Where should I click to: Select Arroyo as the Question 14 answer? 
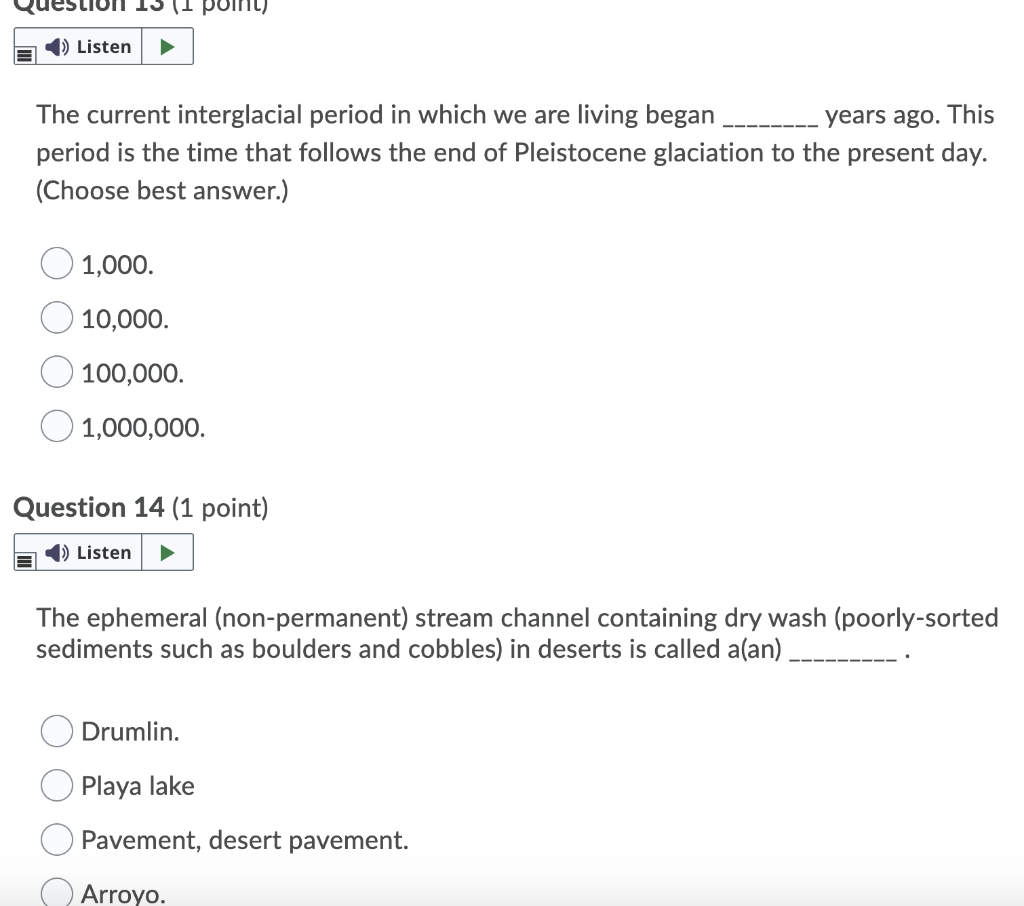coord(56,891)
